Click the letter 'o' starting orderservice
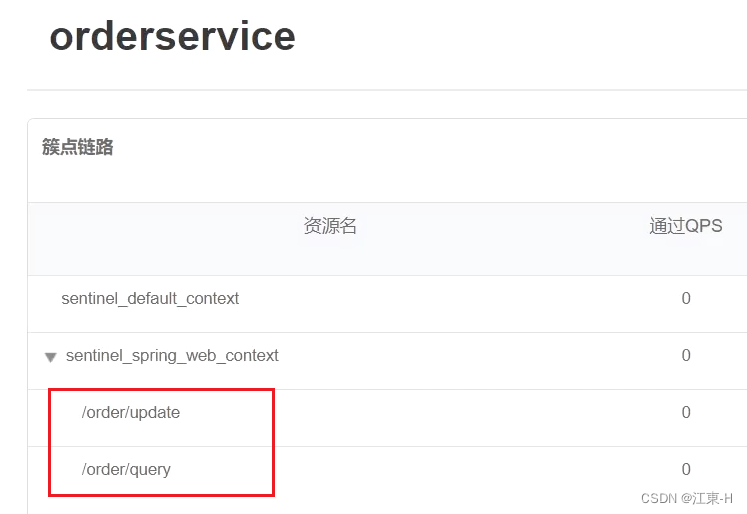This screenshot has width=747, height=514. pos(62,38)
